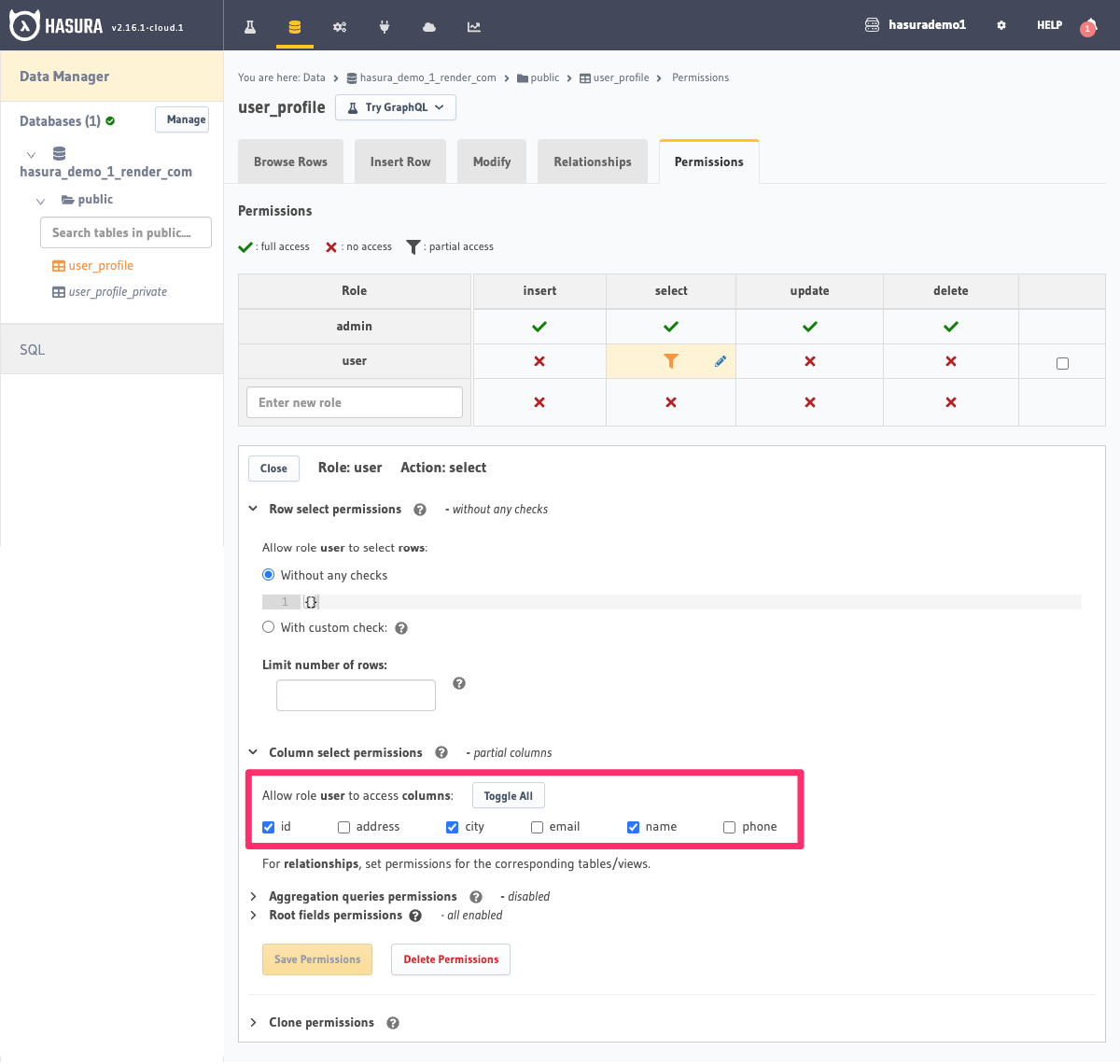The image size is (1120, 1064).
Task: Open the Actions section (gears icon)
Action: (x=339, y=27)
